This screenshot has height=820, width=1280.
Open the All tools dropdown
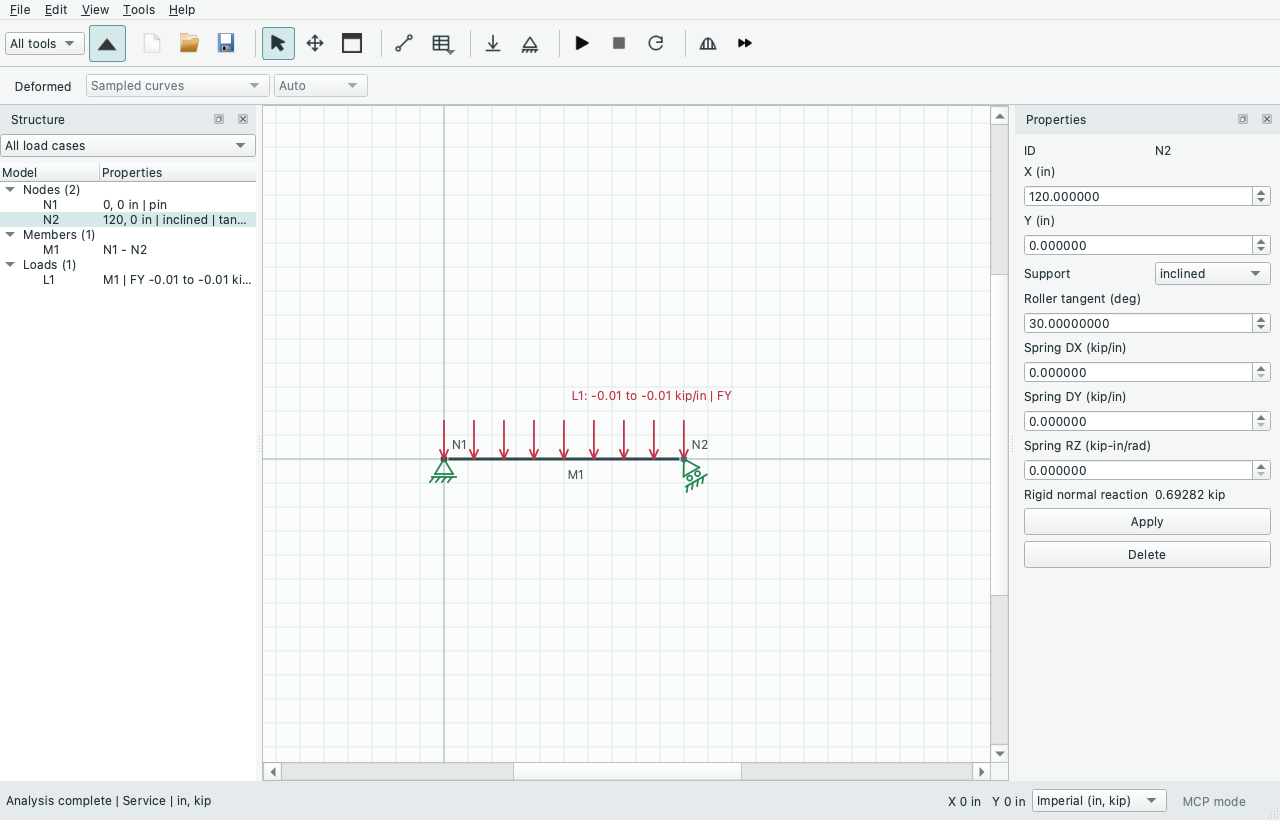[45, 44]
